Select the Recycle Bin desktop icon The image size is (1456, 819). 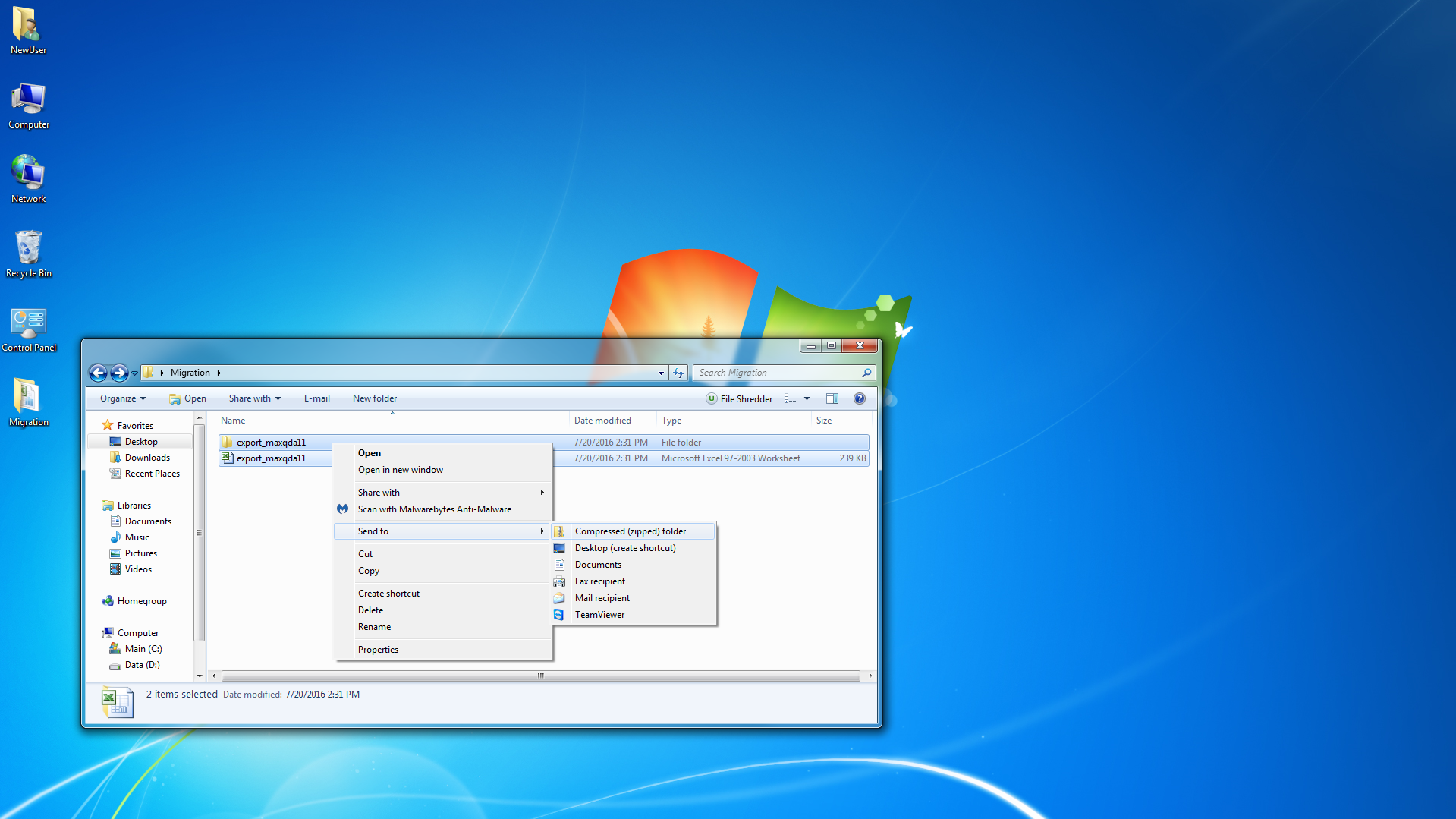pyautogui.click(x=28, y=254)
